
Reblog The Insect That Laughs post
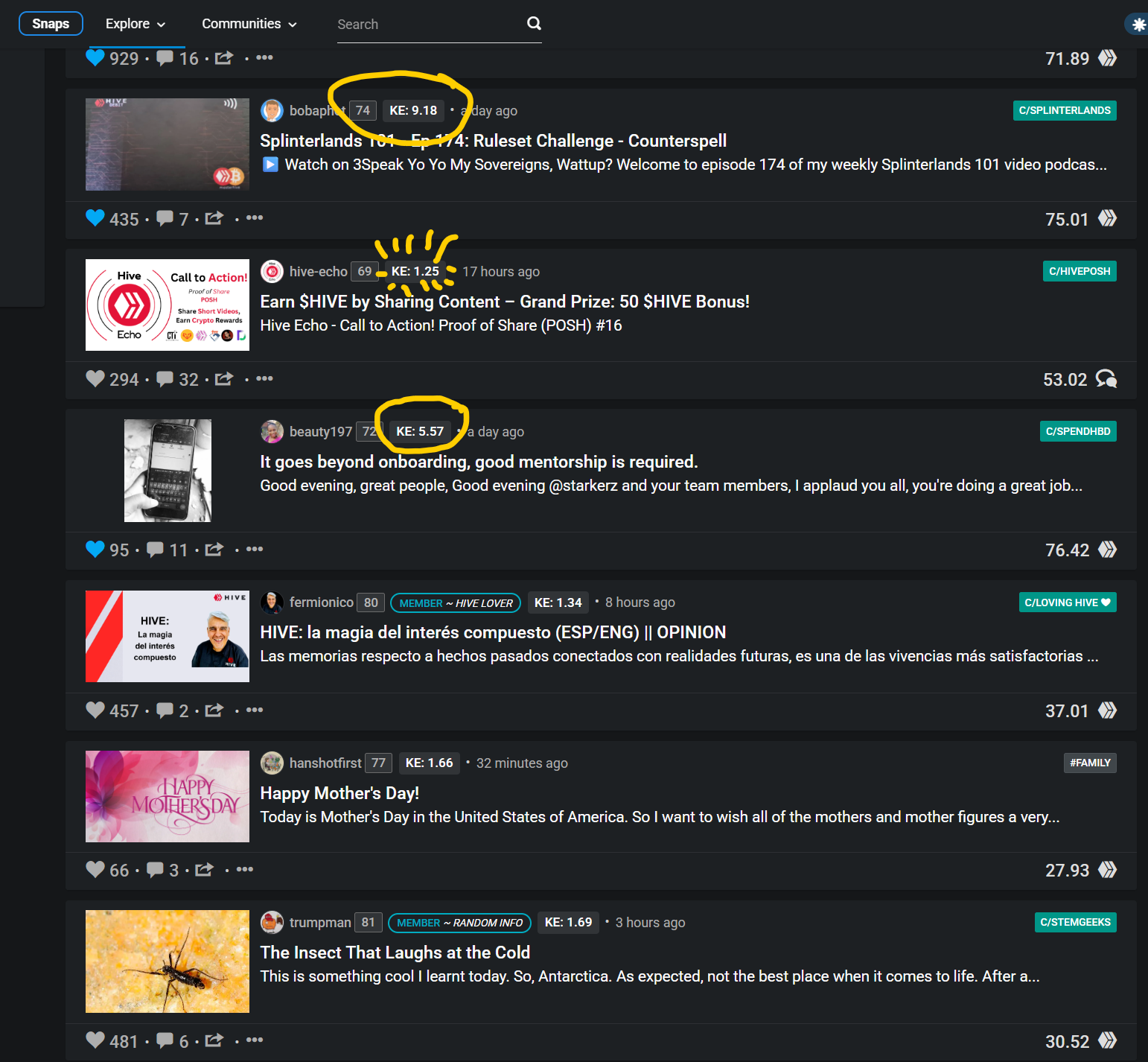214,1040
